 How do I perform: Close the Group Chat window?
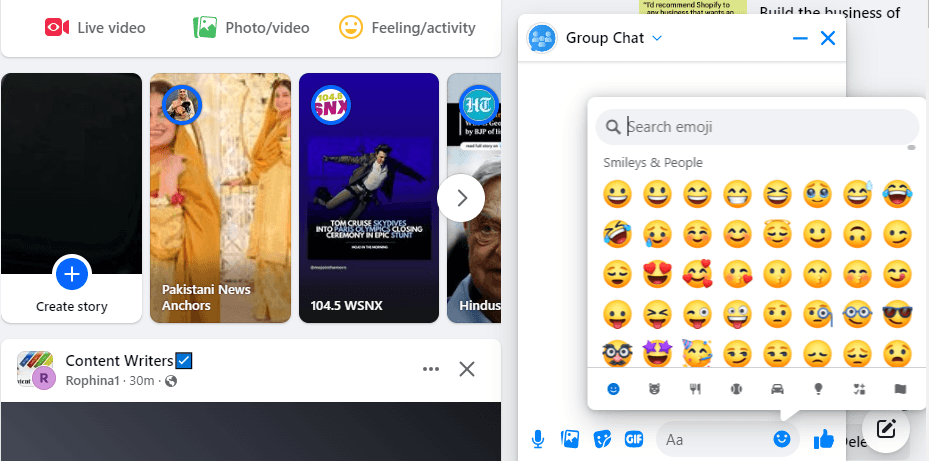pos(828,39)
